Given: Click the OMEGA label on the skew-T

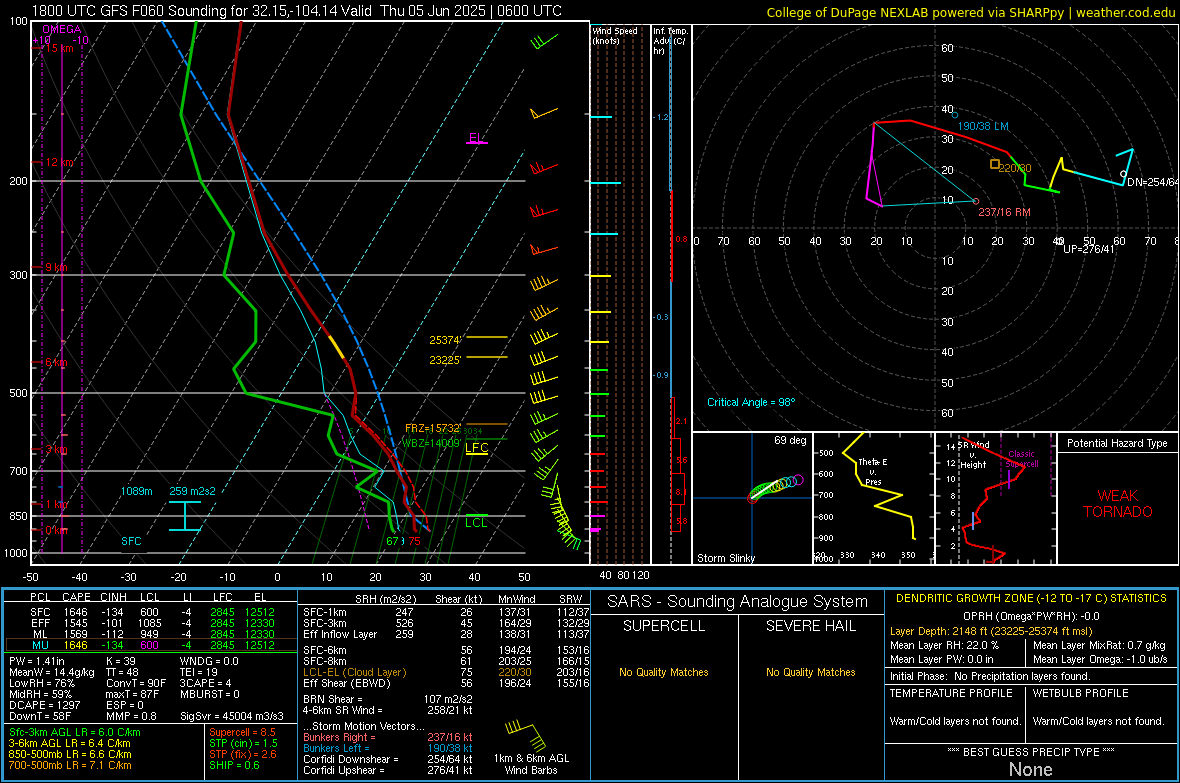Looking at the screenshot, I should point(62,29).
